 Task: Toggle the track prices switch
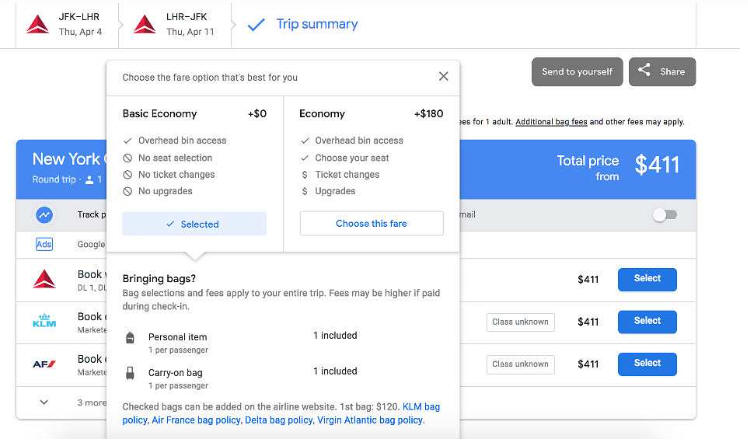pos(665,215)
